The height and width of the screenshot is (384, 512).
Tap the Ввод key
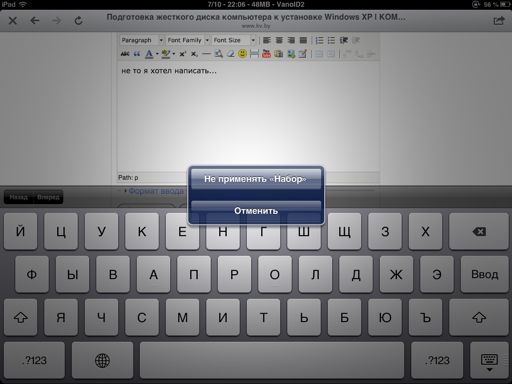pos(484,274)
